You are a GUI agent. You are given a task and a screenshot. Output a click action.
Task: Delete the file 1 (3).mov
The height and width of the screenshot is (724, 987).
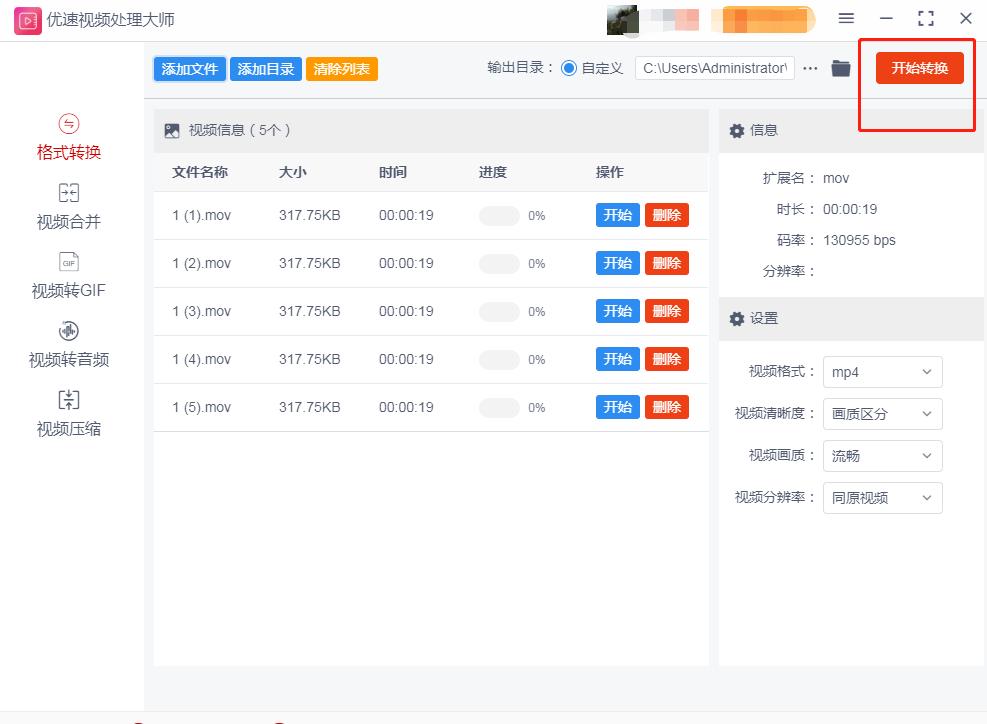pos(667,311)
